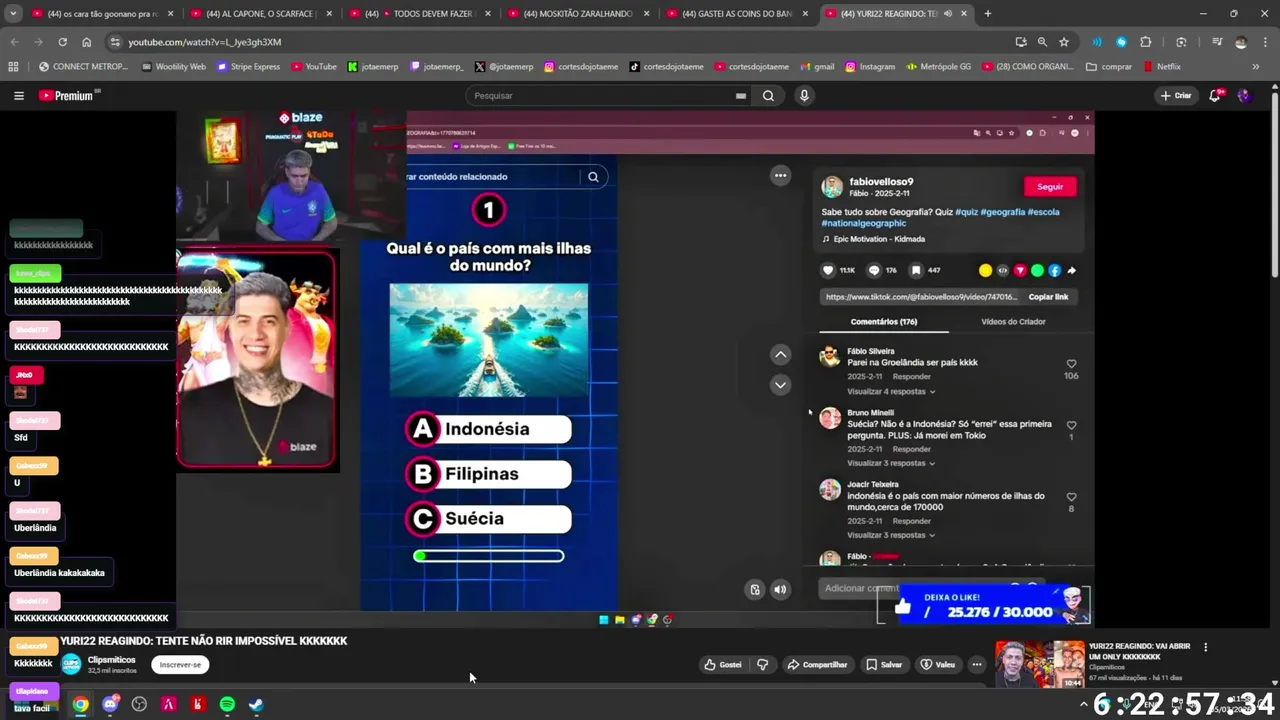
Task: Open YouTube notifications bell
Action: 1215,96
